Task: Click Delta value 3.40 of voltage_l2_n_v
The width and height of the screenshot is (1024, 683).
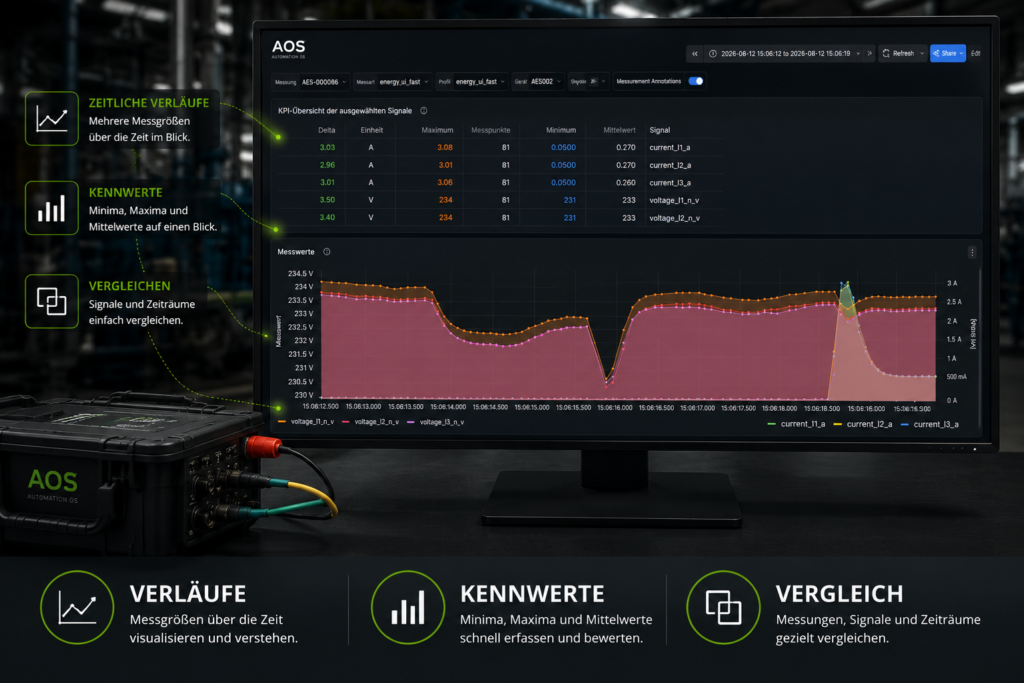Action: [x=327, y=217]
